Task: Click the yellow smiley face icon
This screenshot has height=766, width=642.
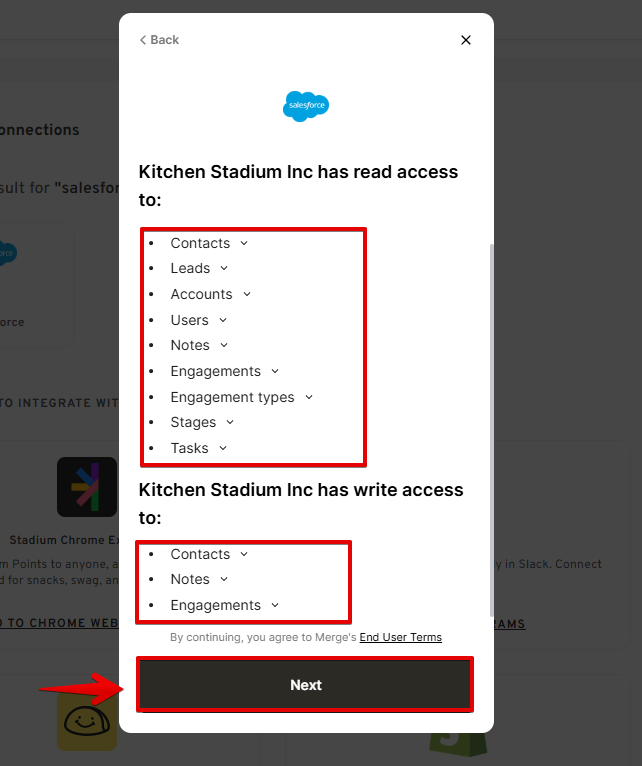Action: click(87, 722)
